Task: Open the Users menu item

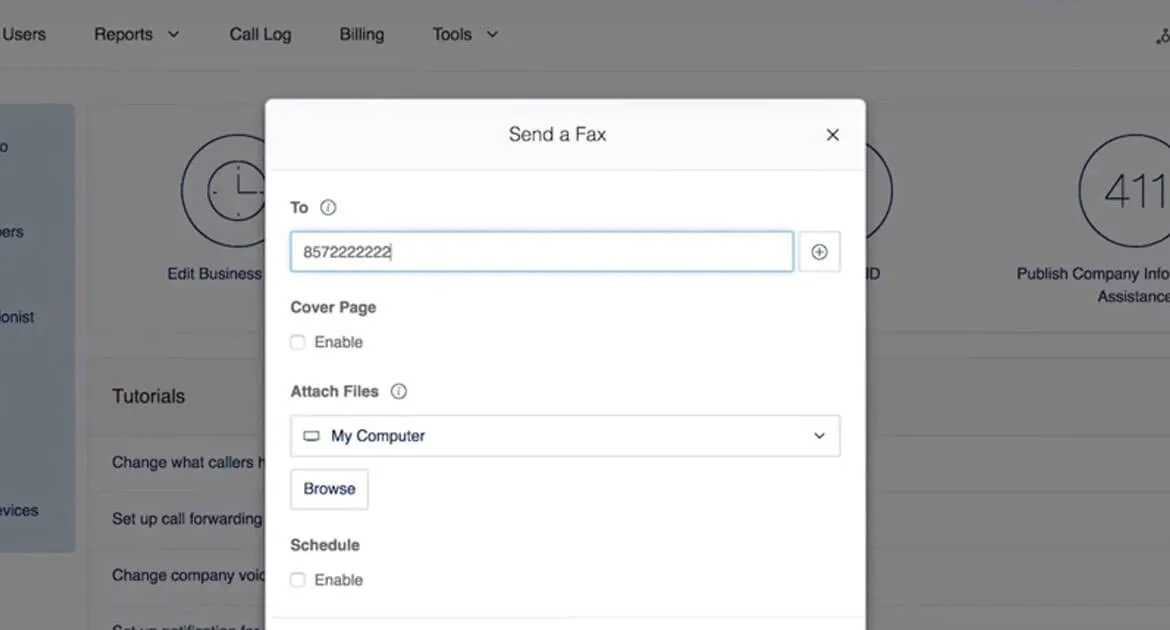Action: click(x=24, y=34)
